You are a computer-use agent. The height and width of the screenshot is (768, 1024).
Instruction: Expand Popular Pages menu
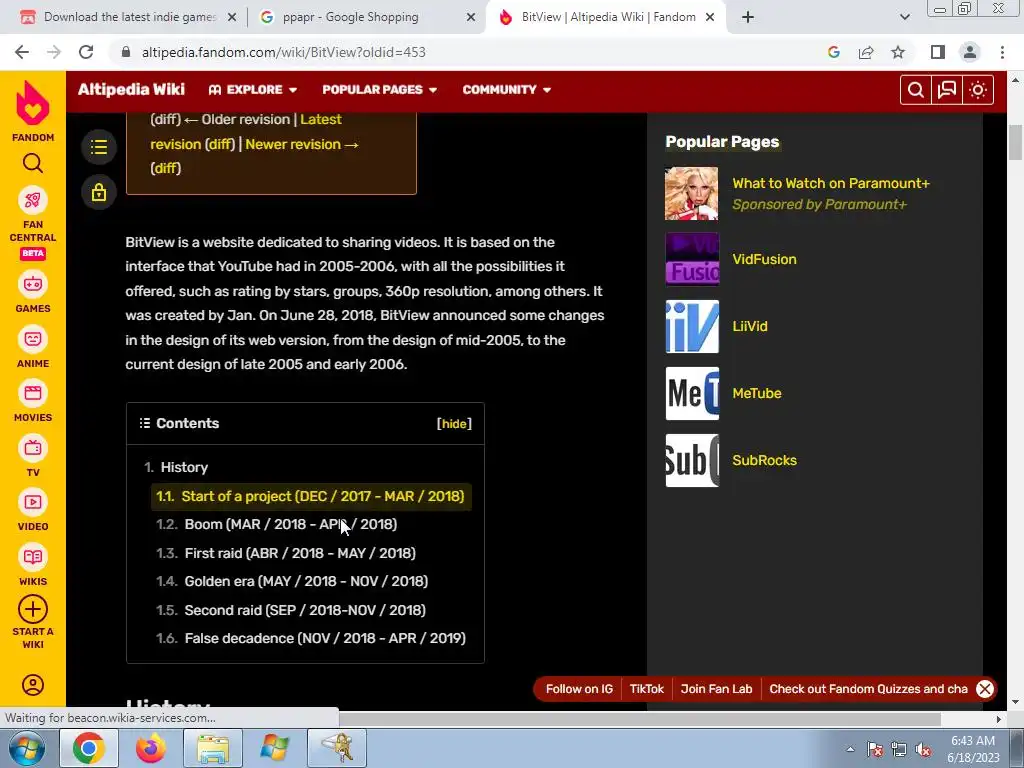[379, 90]
